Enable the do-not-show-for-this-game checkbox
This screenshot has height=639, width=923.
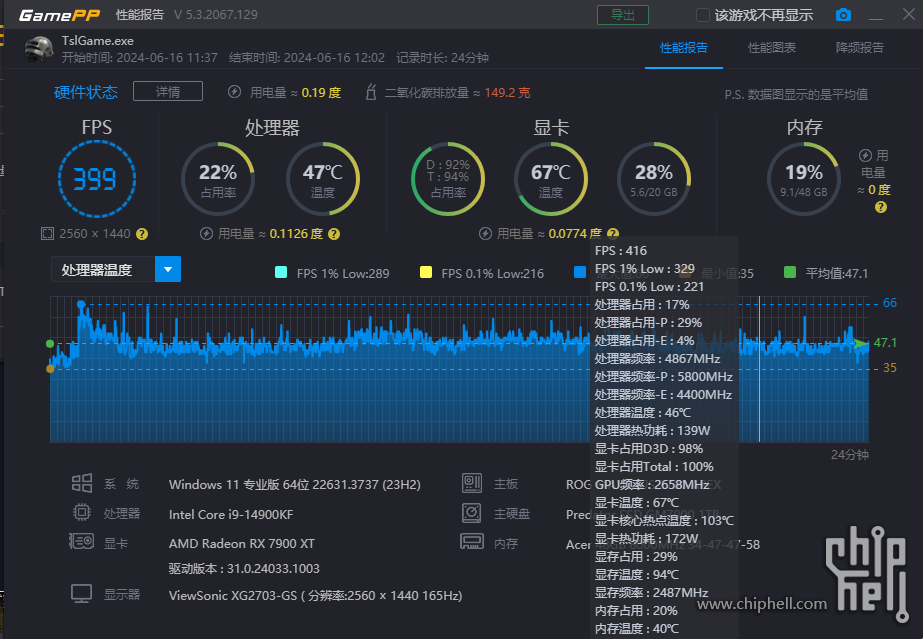tap(702, 15)
